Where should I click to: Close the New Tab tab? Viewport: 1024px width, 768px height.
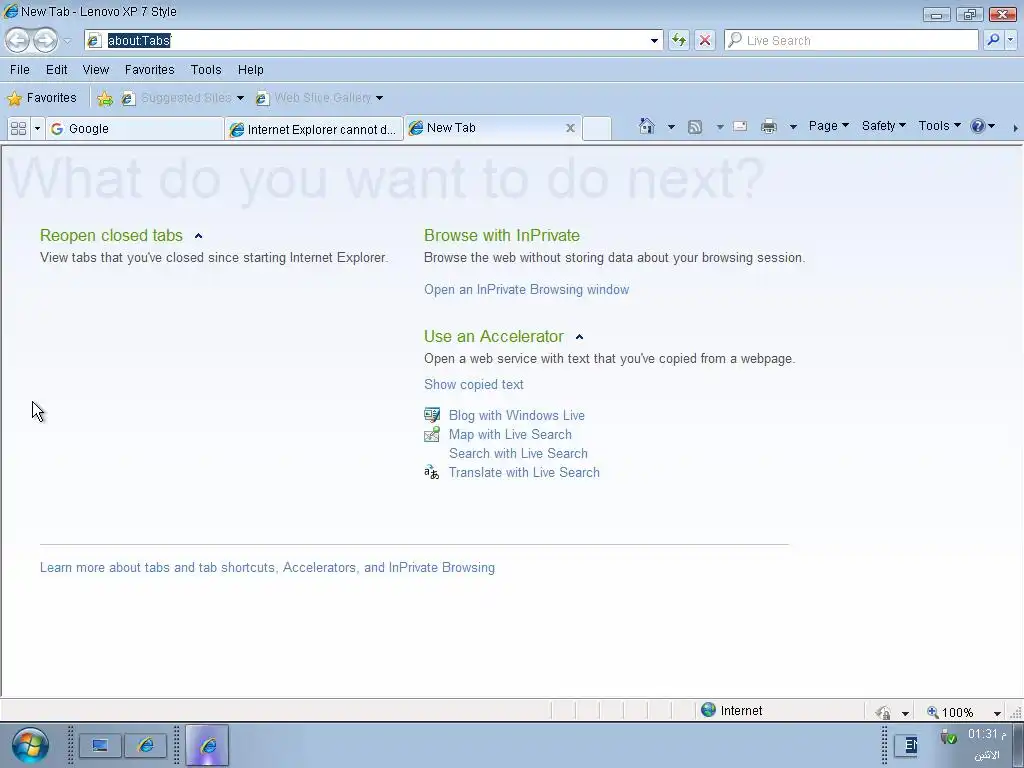pyautogui.click(x=570, y=128)
